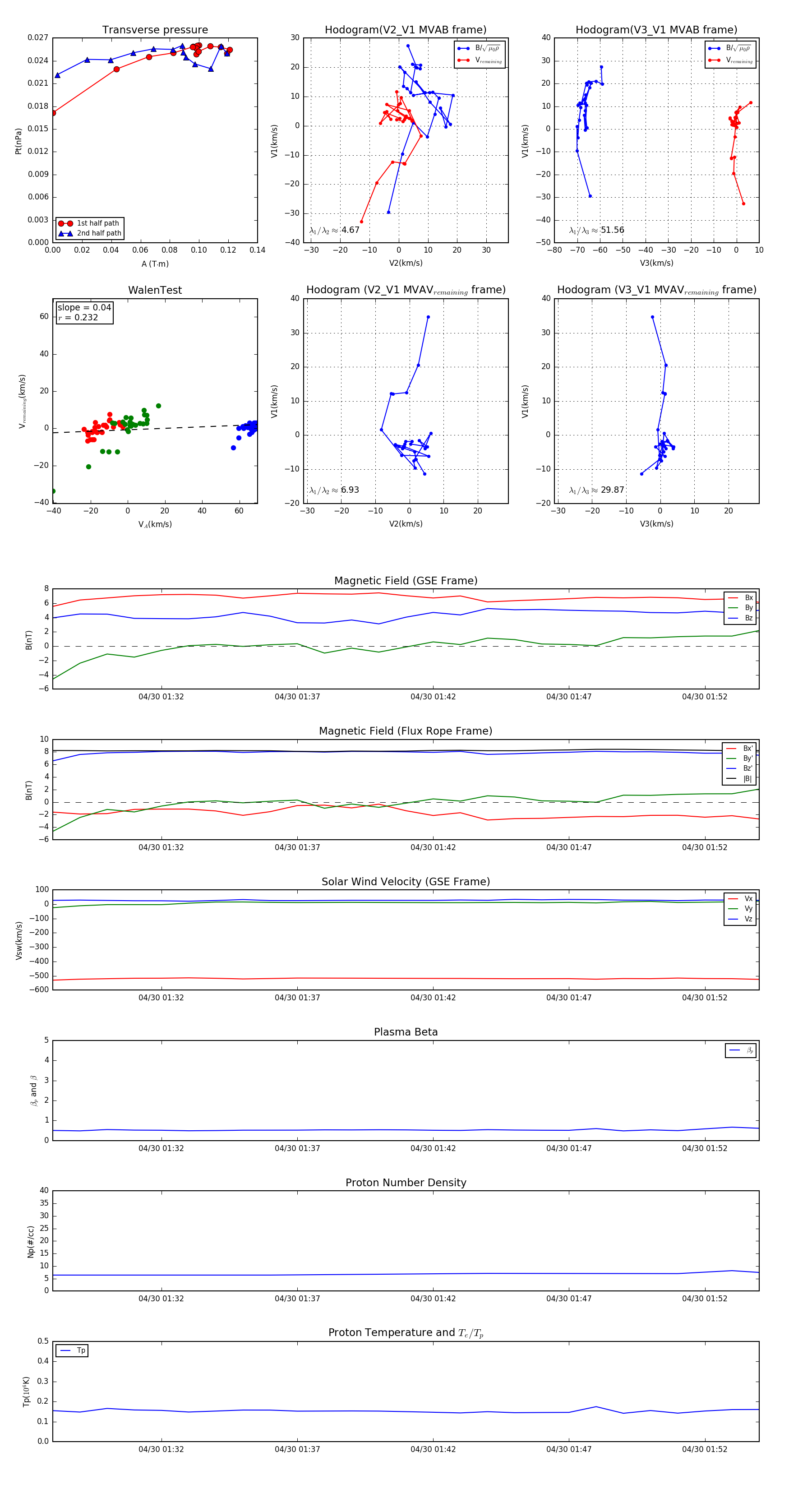Viewport: 812px width, 1489px height.
Task: Click the "Hodogram (V3_V1 MVAV remaining frame)" title
Action: (656, 290)
